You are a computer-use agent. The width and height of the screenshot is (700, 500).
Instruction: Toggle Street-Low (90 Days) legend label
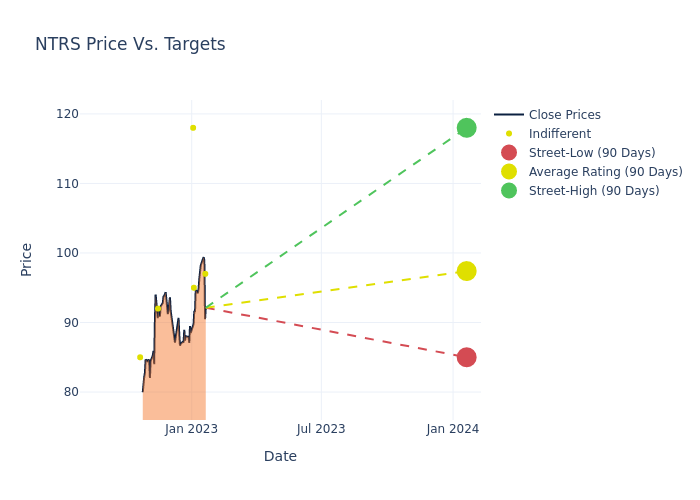coord(592,153)
